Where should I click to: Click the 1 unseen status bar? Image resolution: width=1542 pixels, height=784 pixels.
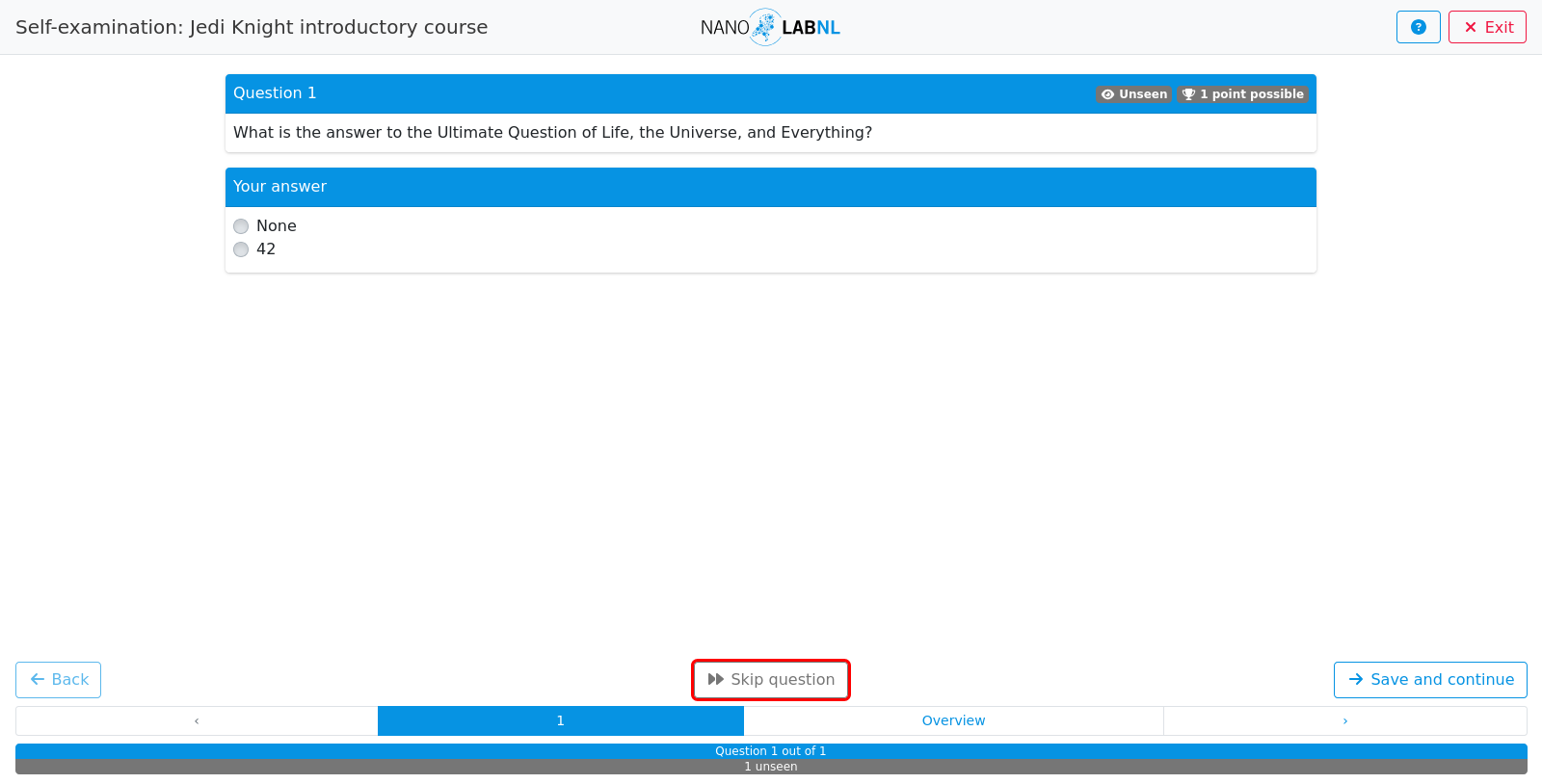tap(771, 767)
